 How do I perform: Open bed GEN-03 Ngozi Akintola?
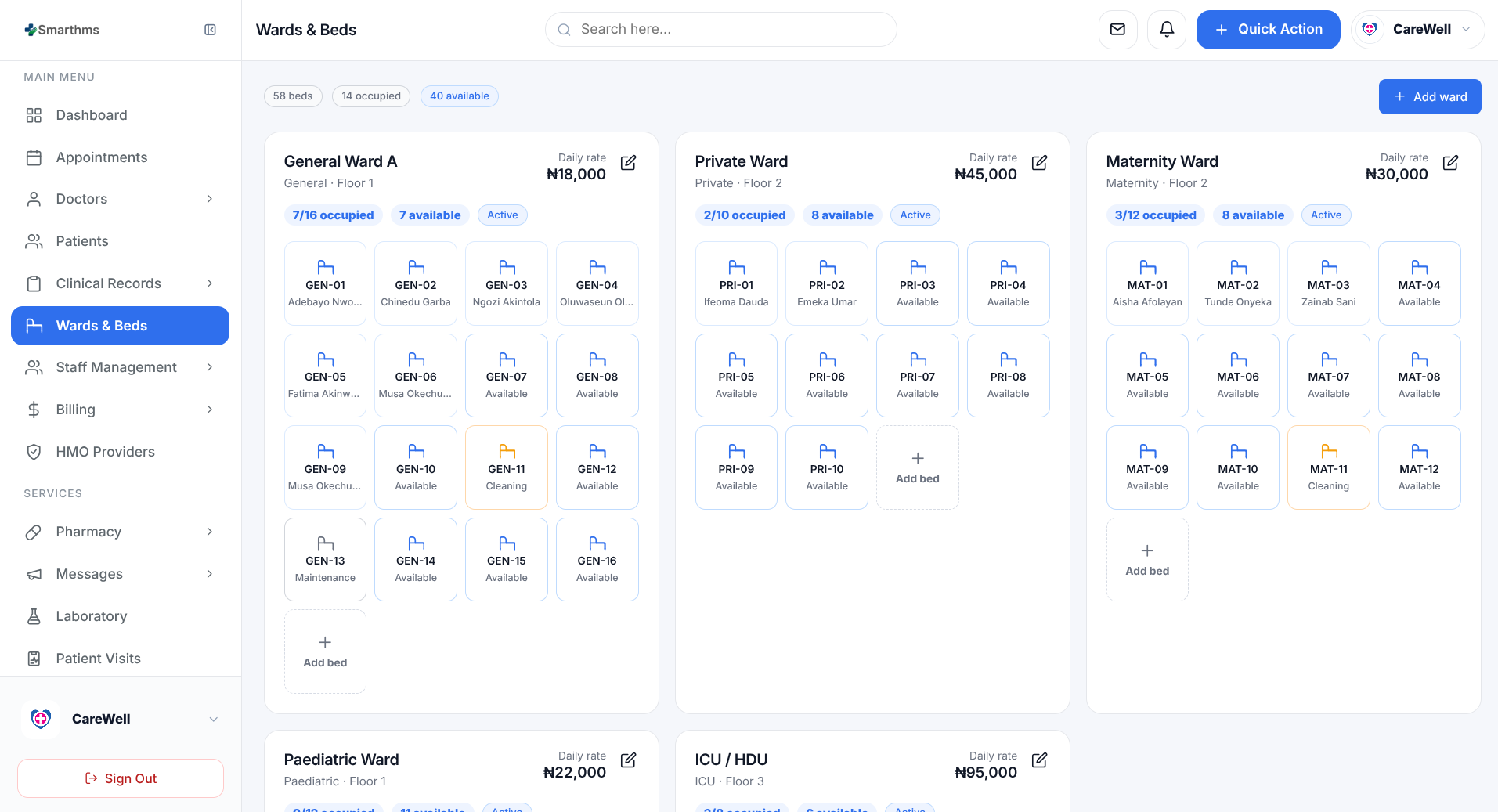[507, 283]
